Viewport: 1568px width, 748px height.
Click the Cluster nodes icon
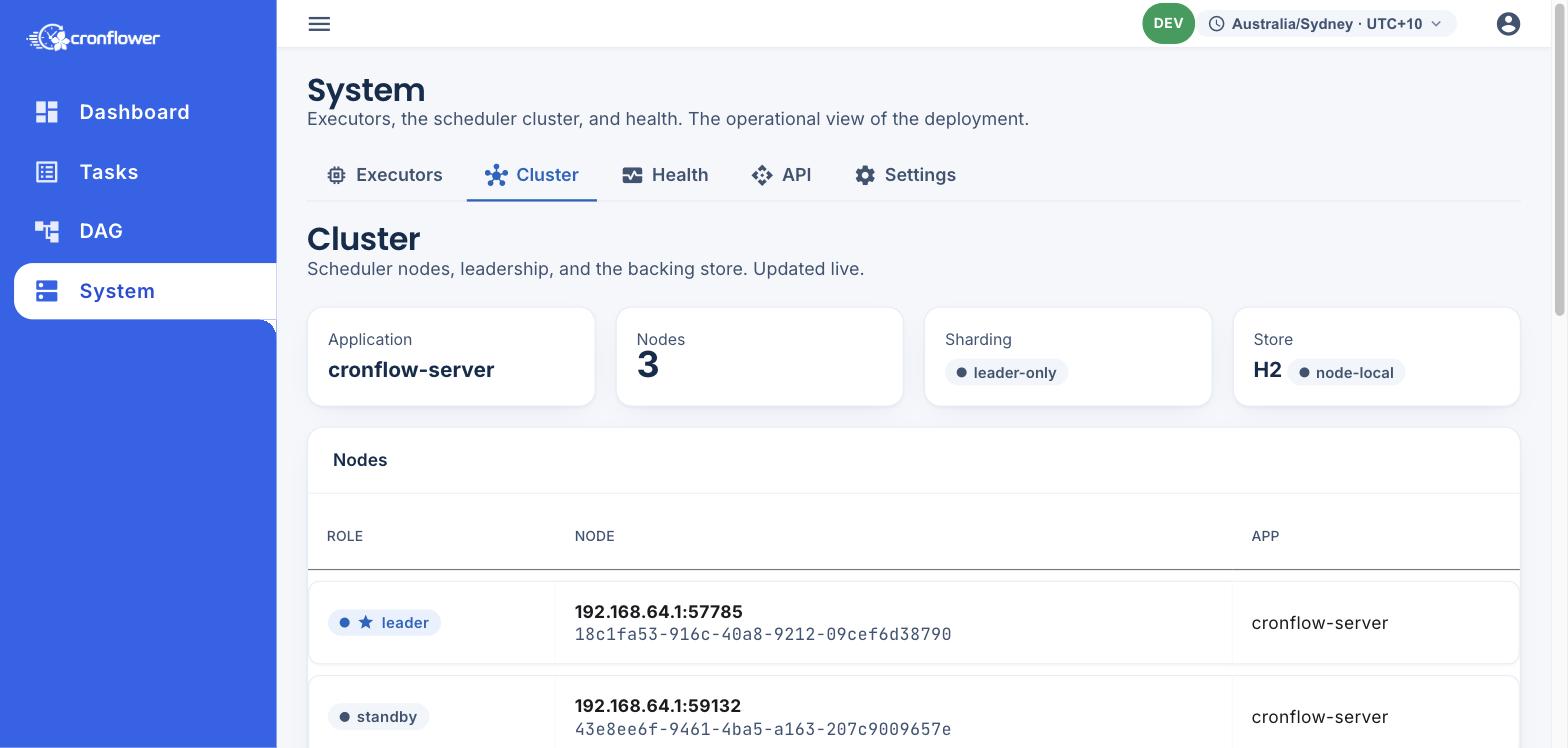pyautogui.click(x=496, y=175)
